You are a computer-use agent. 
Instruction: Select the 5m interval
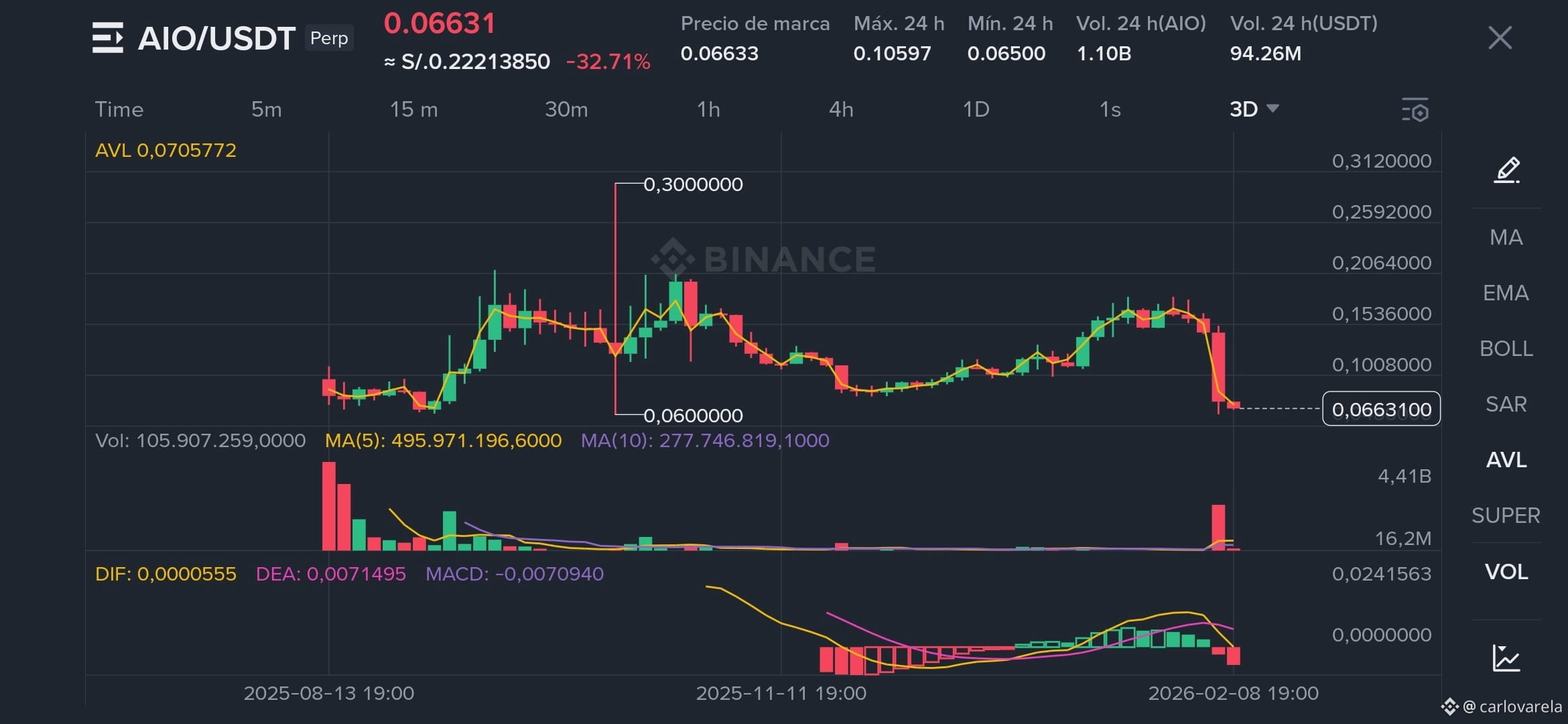click(x=267, y=109)
